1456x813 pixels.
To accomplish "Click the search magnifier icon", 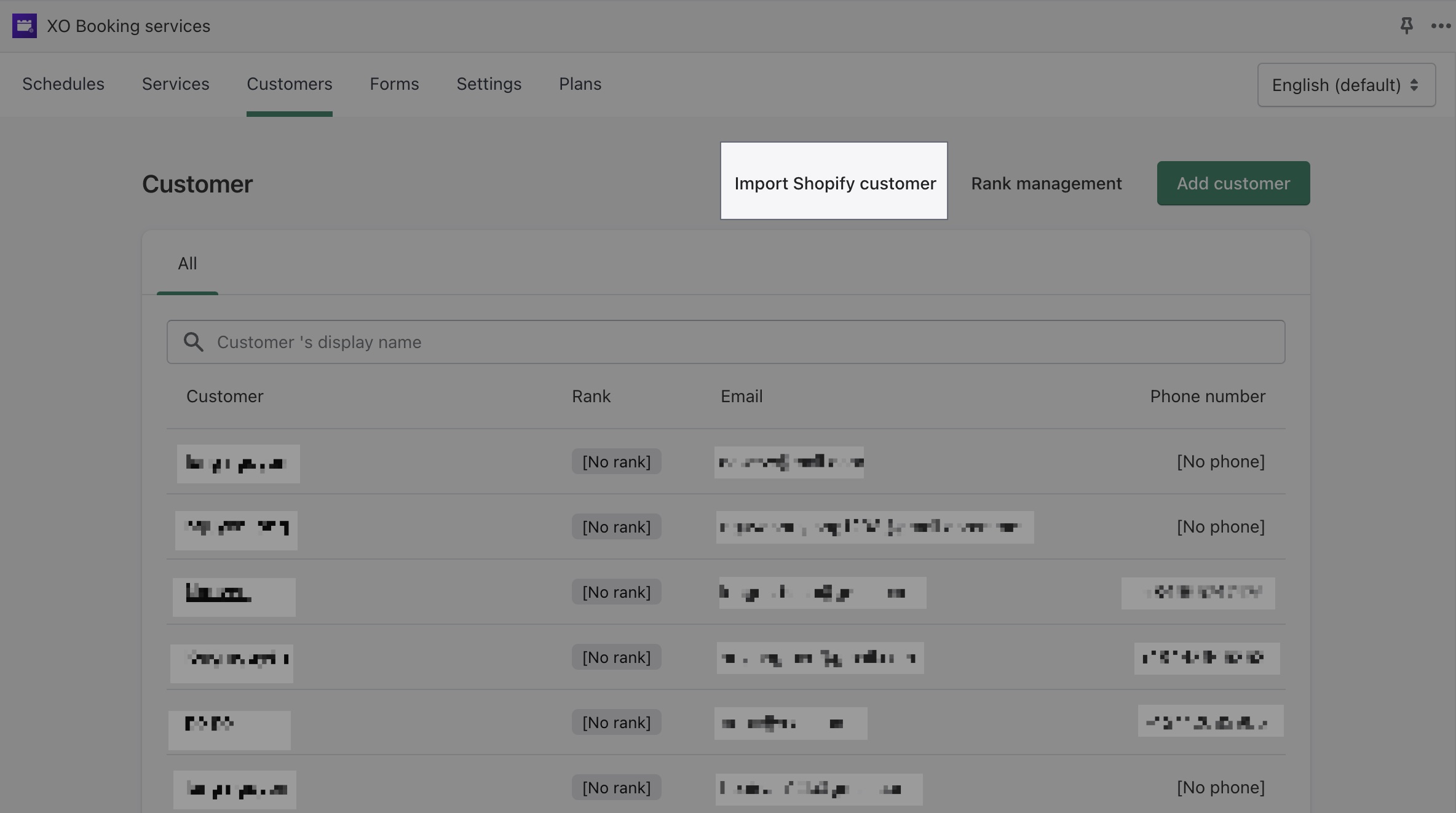I will click(194, 342).
